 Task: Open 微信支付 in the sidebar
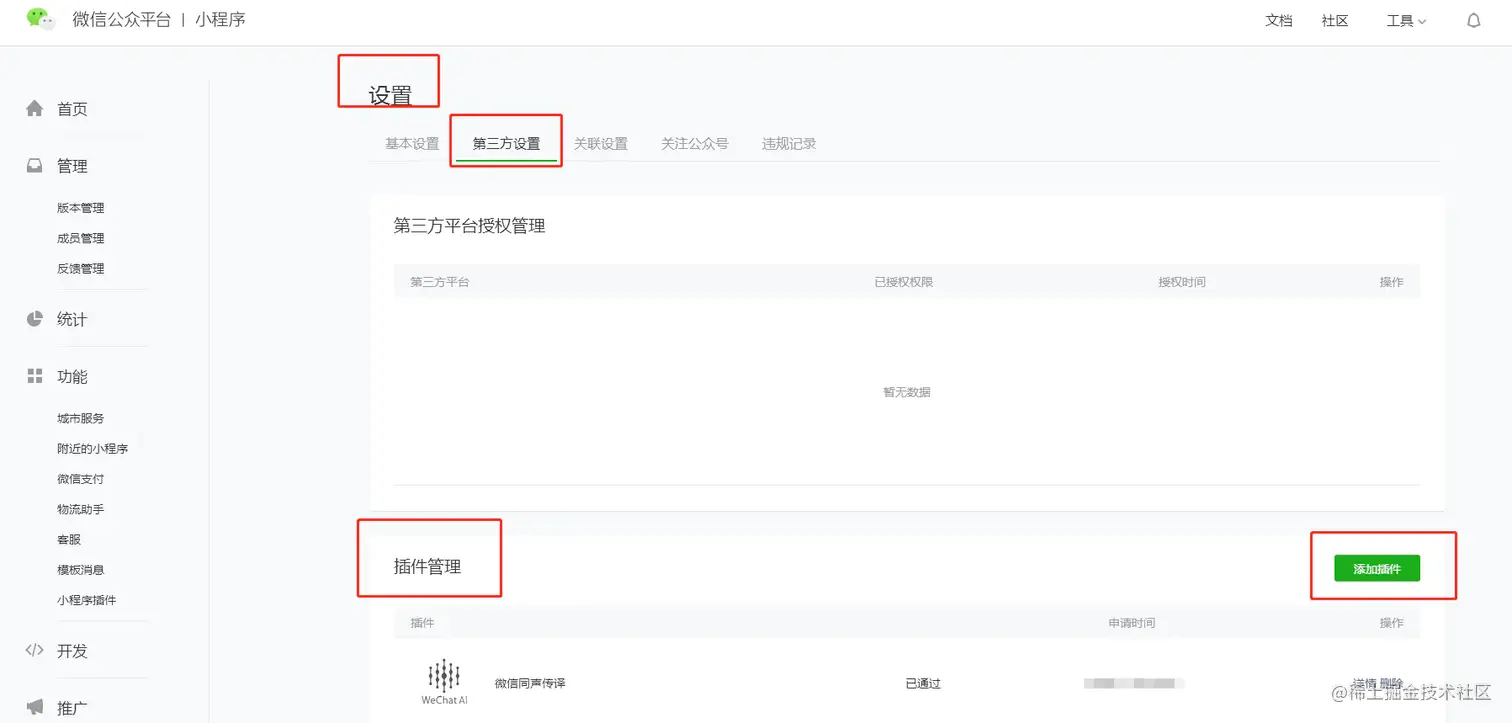point(81,479)
